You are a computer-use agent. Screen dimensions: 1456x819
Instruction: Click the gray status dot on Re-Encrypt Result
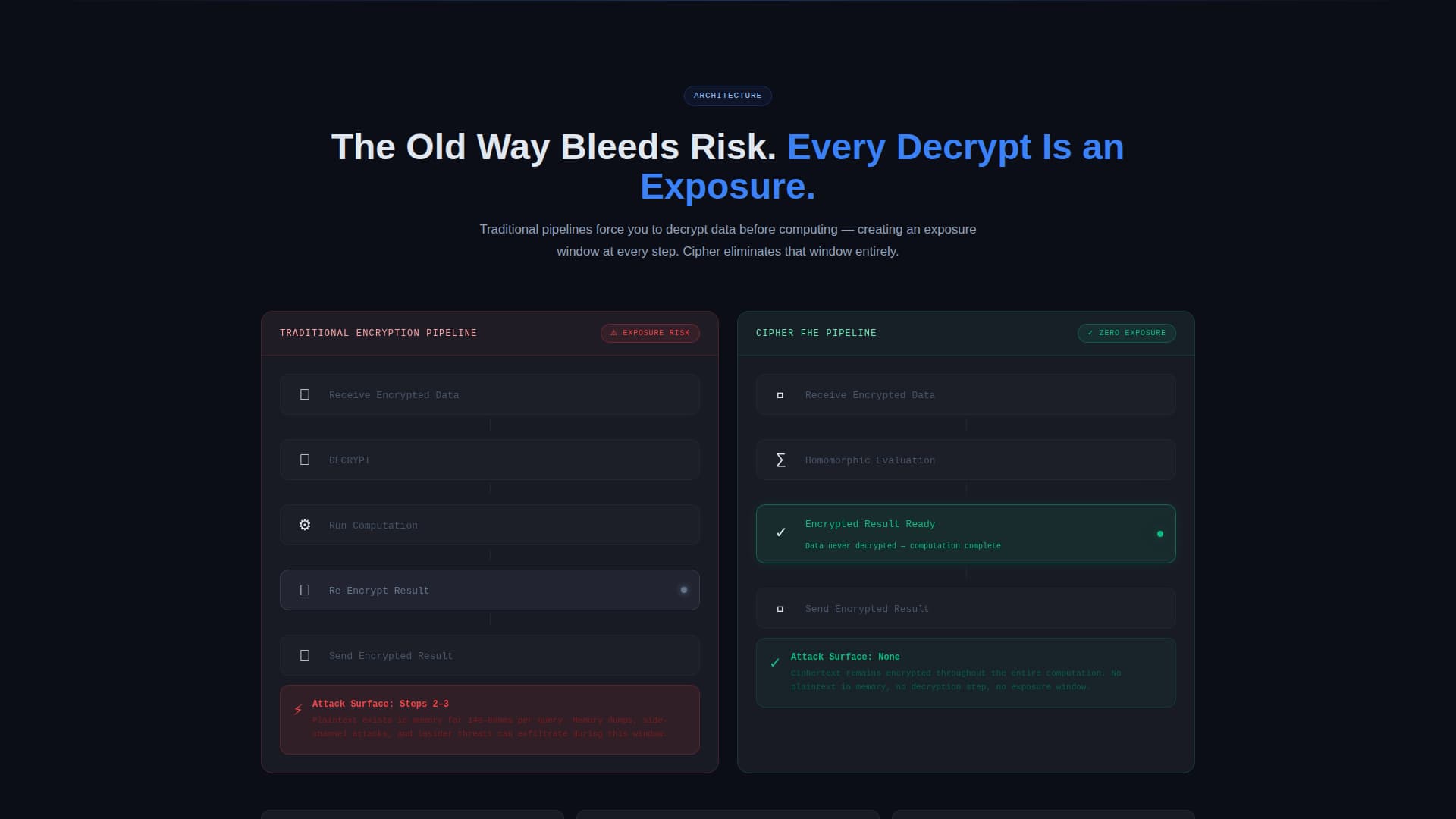683,590
